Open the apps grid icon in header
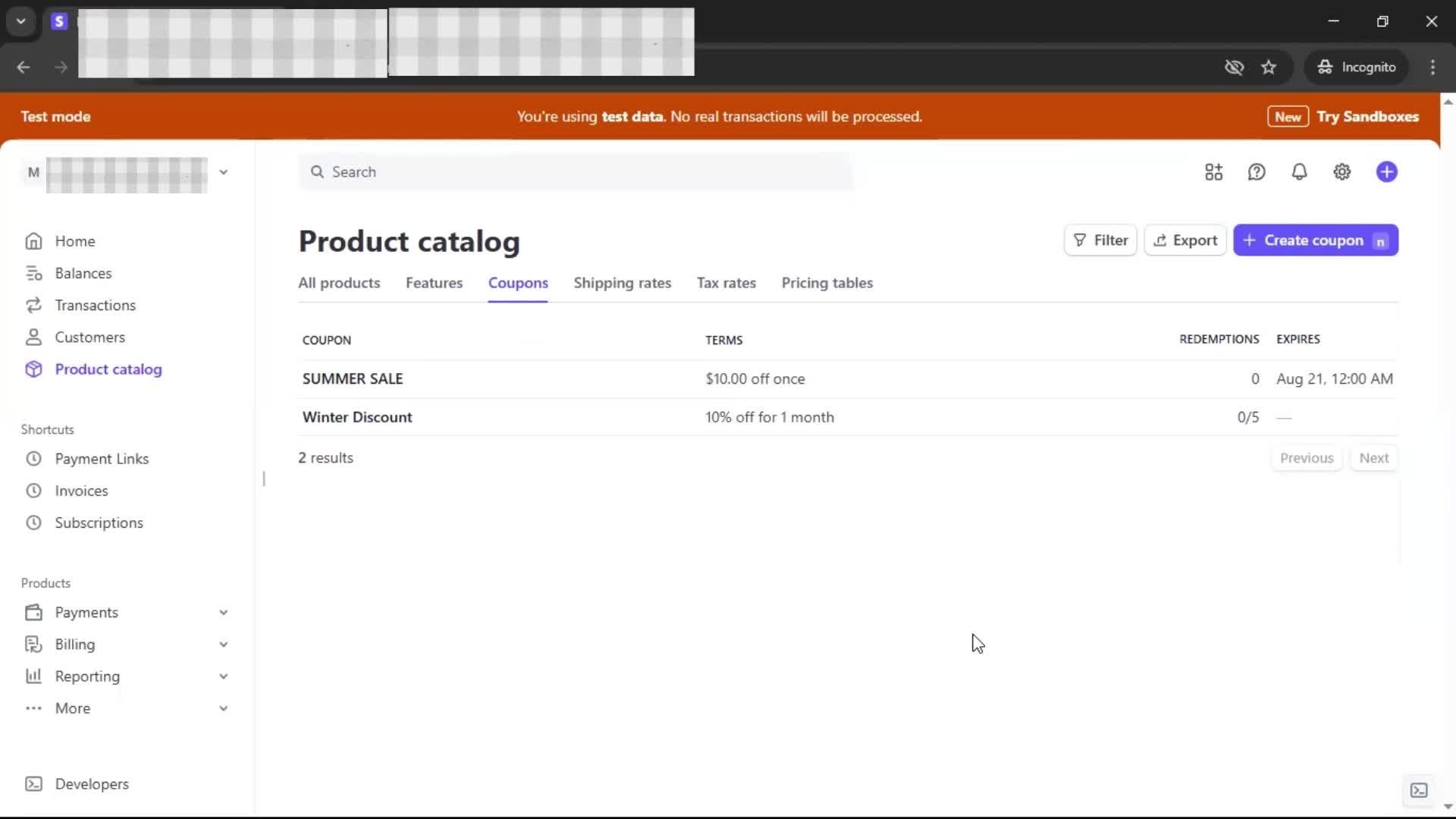 pyautogui.click(x=1213, y=172)
